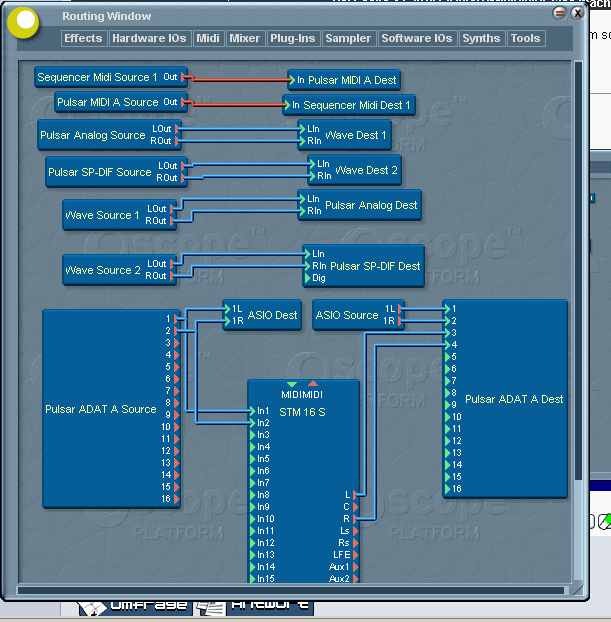Select the Pulsar Analog Source module
Viewport: 611px width, 622px height.
click(92, 135)
